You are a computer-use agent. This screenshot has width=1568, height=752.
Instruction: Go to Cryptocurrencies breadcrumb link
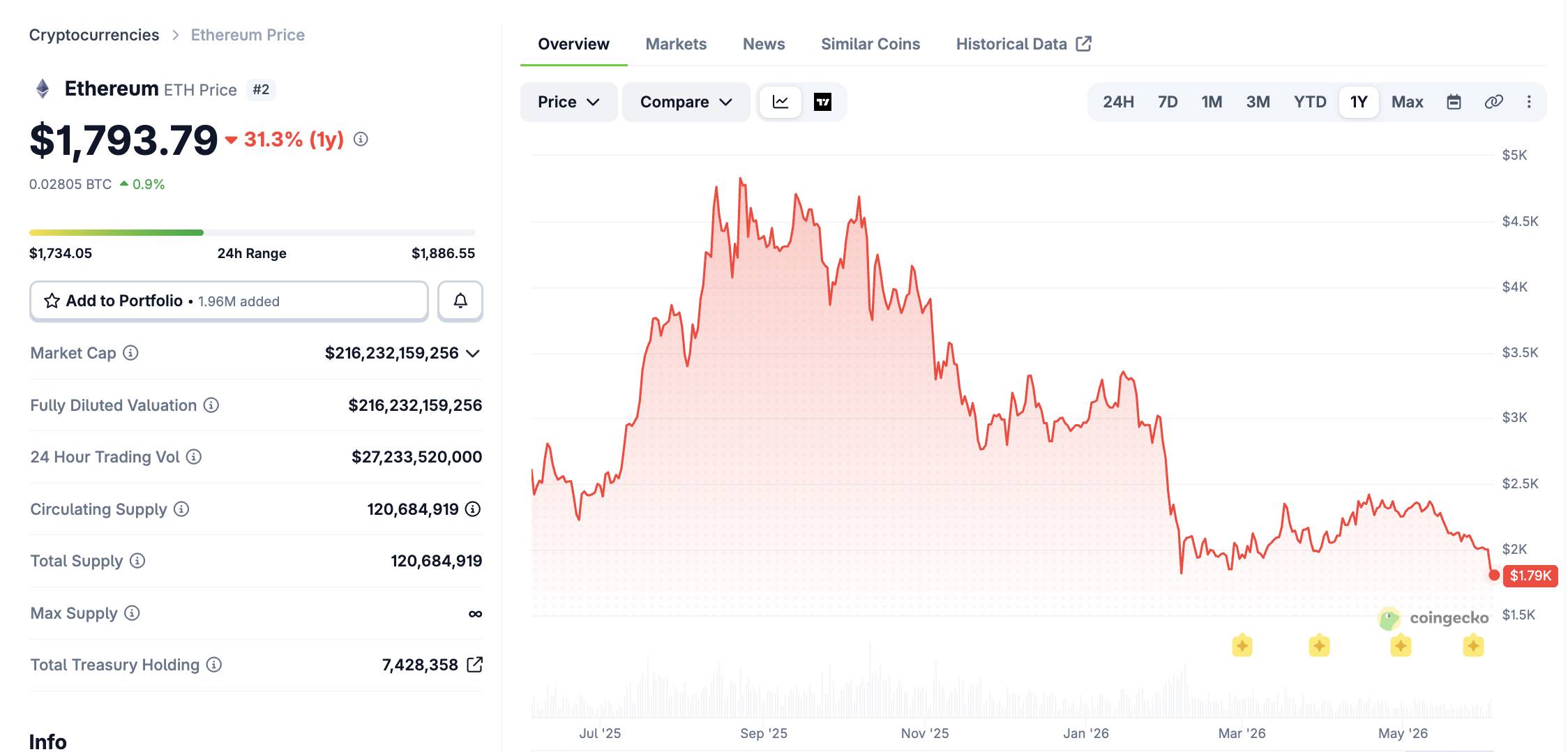[94, 35]
